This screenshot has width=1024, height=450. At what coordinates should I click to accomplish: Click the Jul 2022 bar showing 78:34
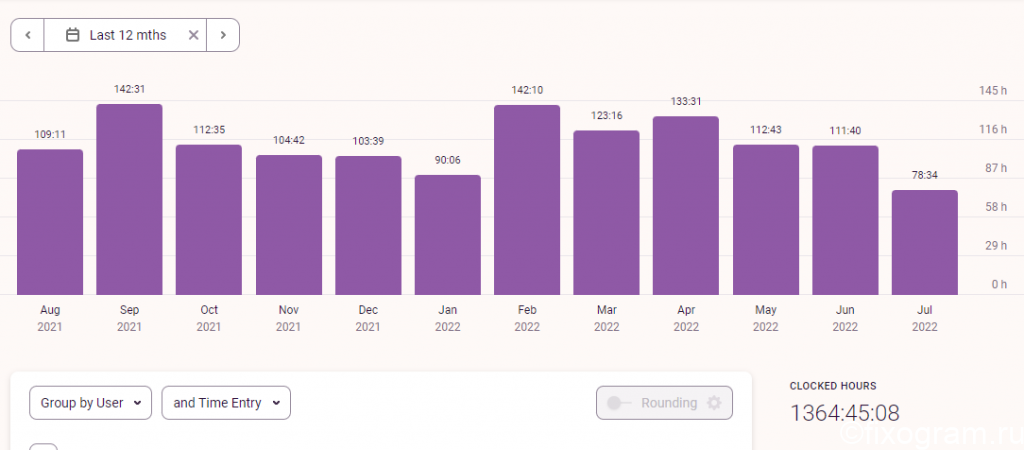(925, 242)
